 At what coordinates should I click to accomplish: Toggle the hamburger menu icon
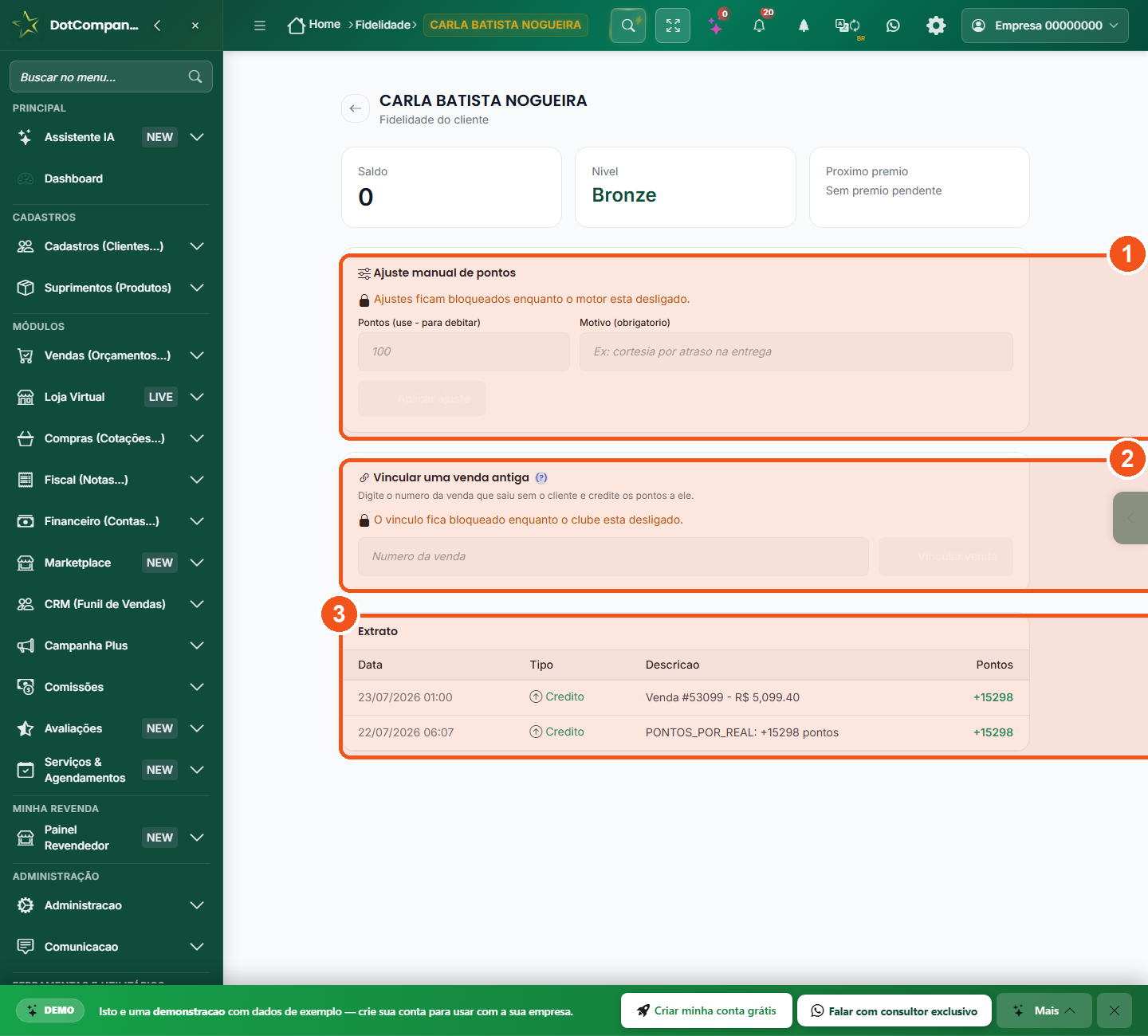(x=260, y=26)
